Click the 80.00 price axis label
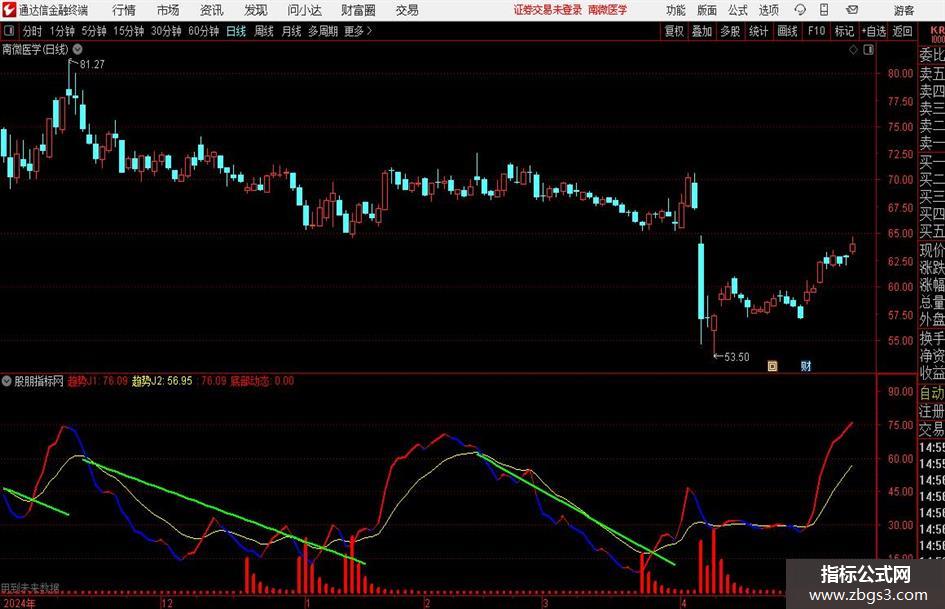Image resolution: width=945 pixels, height=609 pixels. [900, 74]
